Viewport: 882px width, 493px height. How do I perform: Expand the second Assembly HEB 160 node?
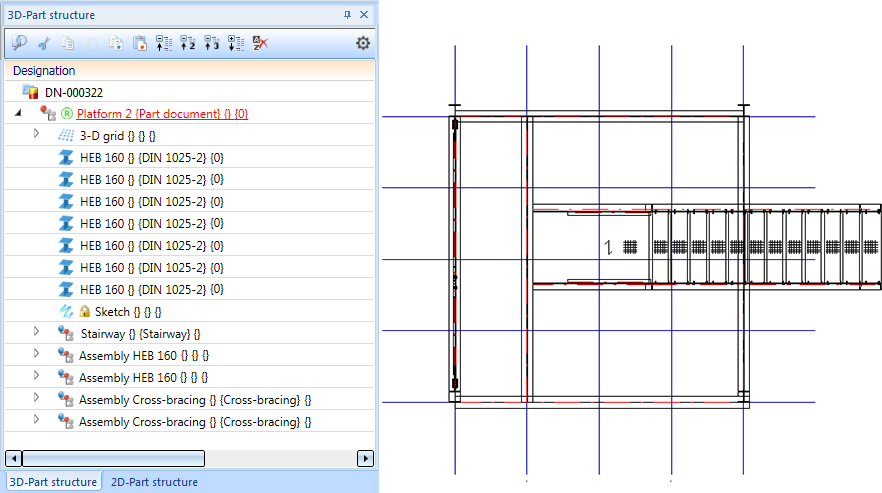pos(36,375)
